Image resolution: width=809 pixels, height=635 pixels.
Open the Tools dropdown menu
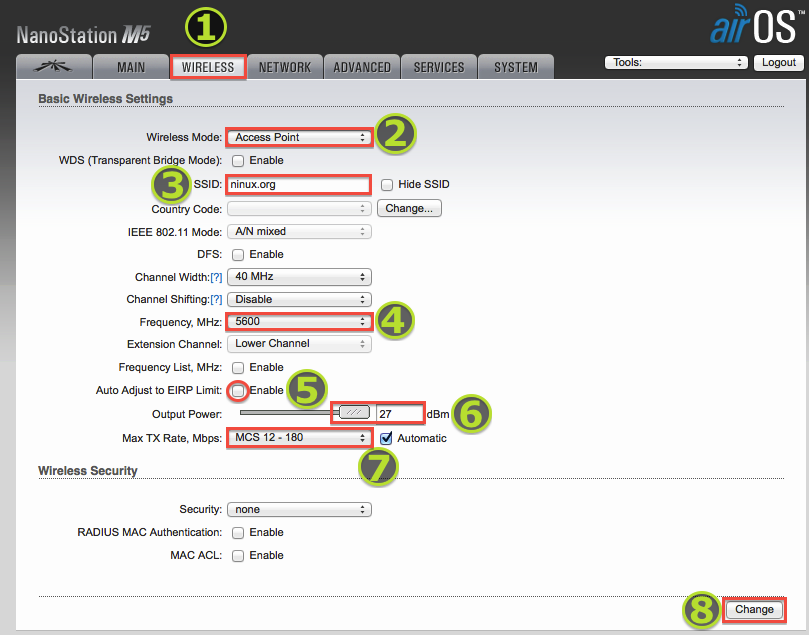click(676, 62)
